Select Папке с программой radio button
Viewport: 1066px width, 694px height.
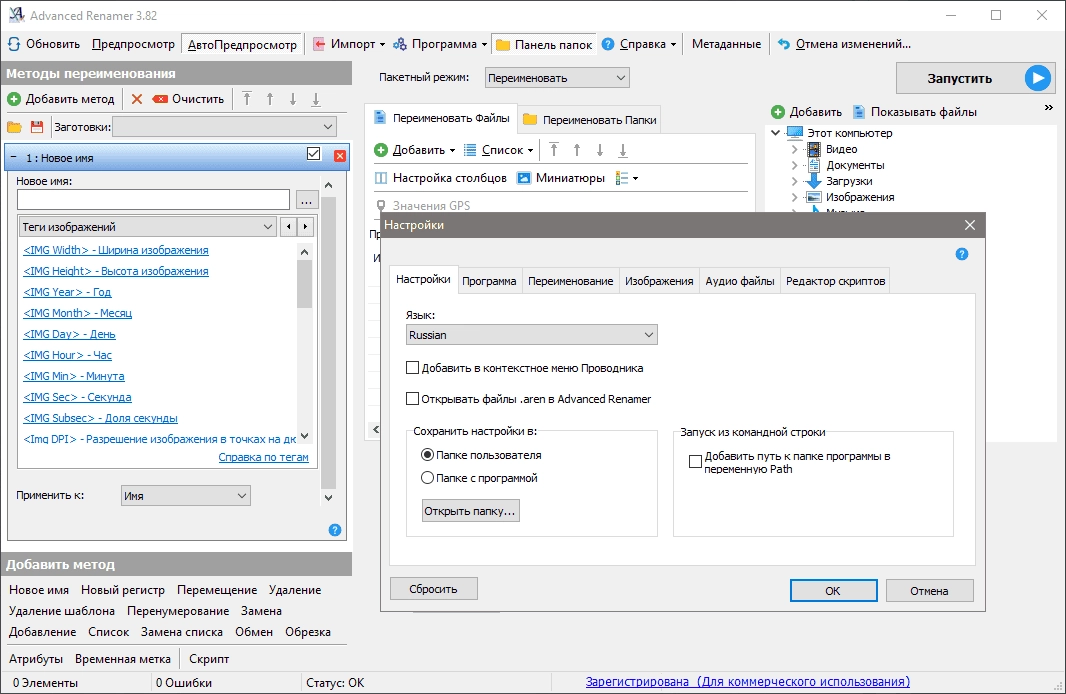tap(428, 478)
